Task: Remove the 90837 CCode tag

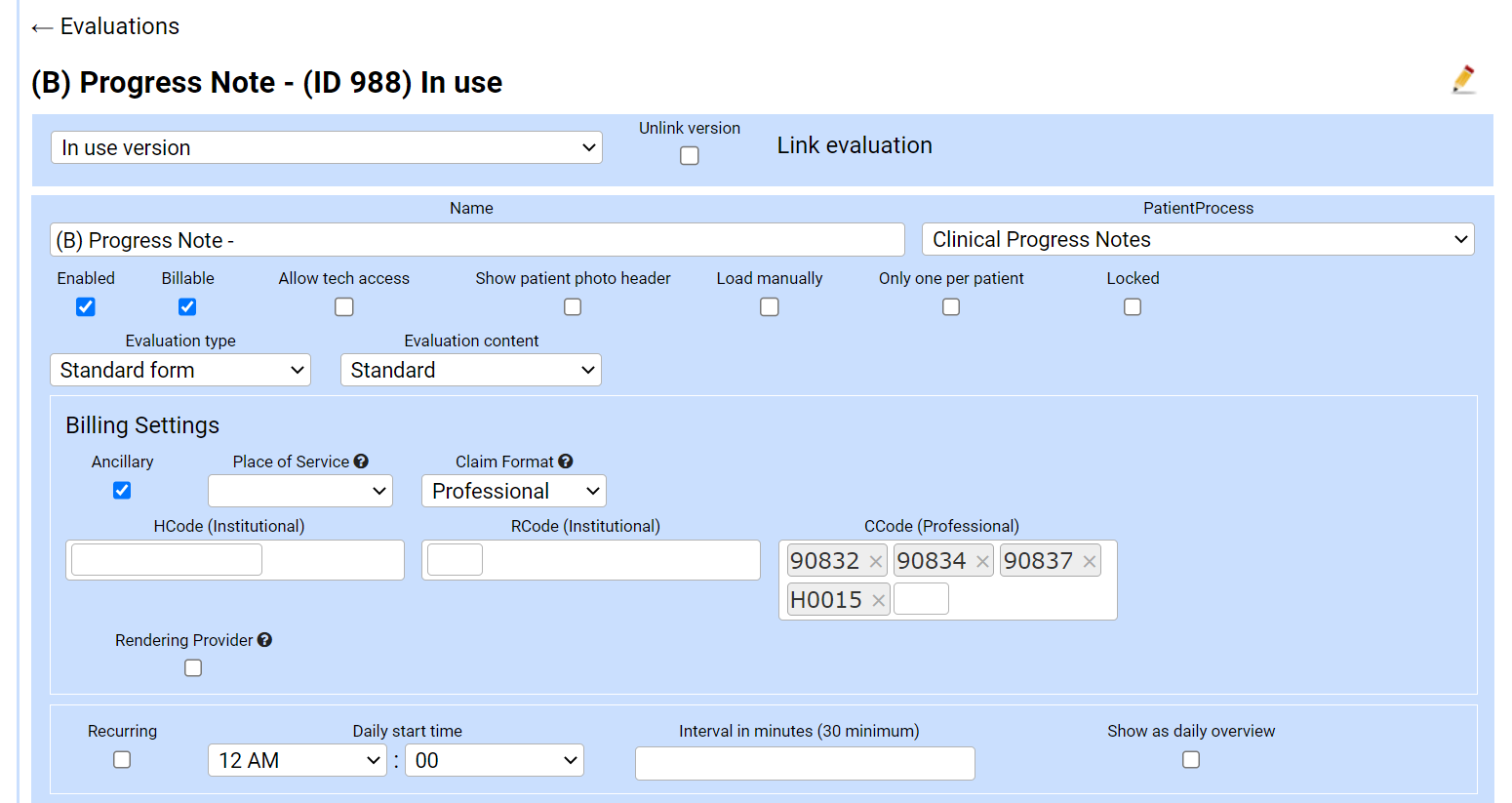Action: click(1090, 561)
